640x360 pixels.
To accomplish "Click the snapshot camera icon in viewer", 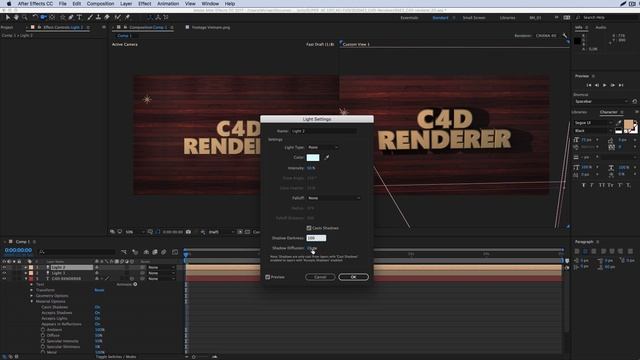I will click(188, 232).
